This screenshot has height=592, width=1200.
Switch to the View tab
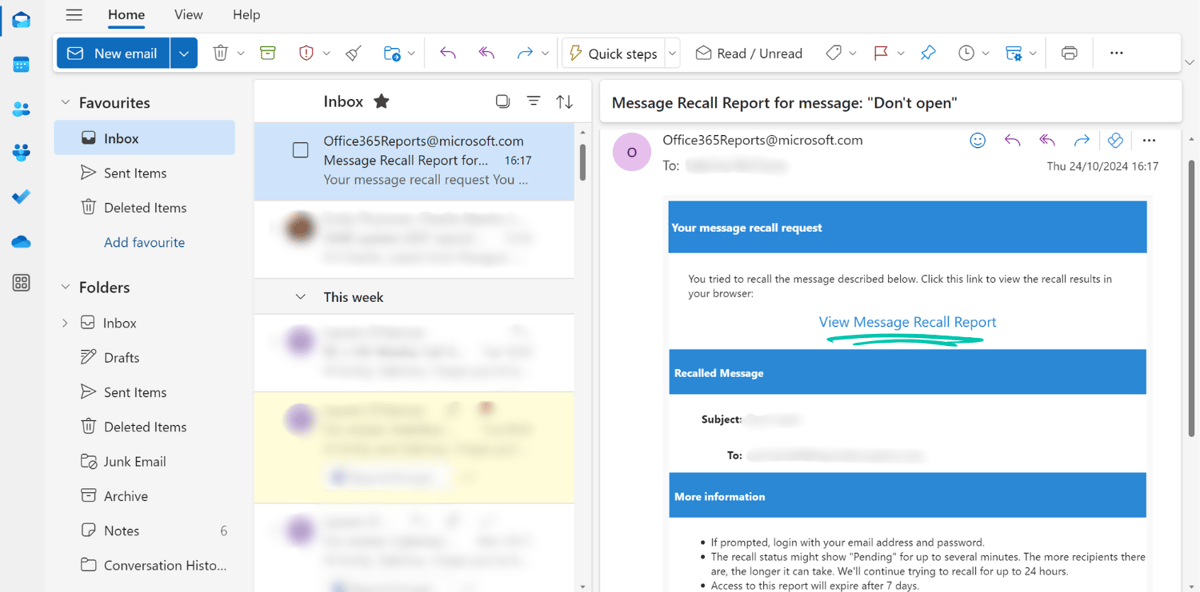(188, 15)
